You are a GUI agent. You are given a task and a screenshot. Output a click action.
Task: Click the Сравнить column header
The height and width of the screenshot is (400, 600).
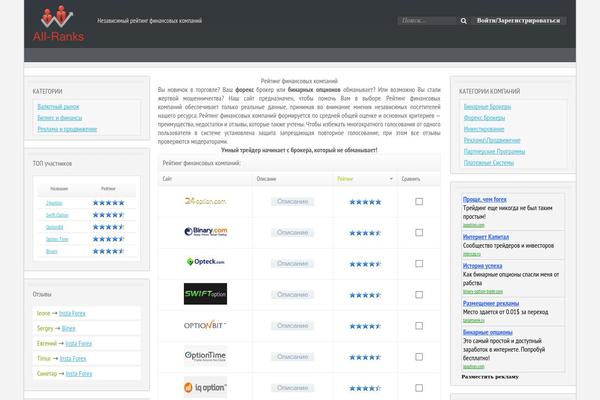click(x=411, y=179)
